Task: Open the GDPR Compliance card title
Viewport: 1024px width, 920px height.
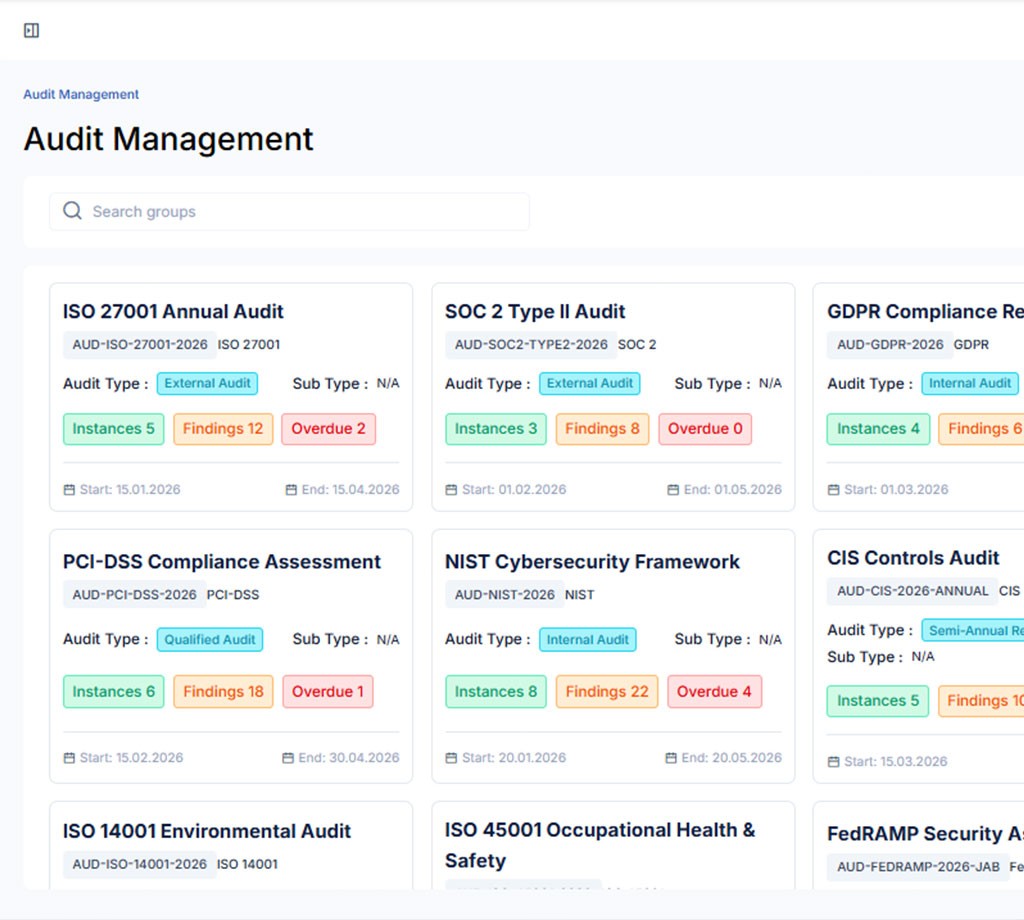Action: click(925, 311)
